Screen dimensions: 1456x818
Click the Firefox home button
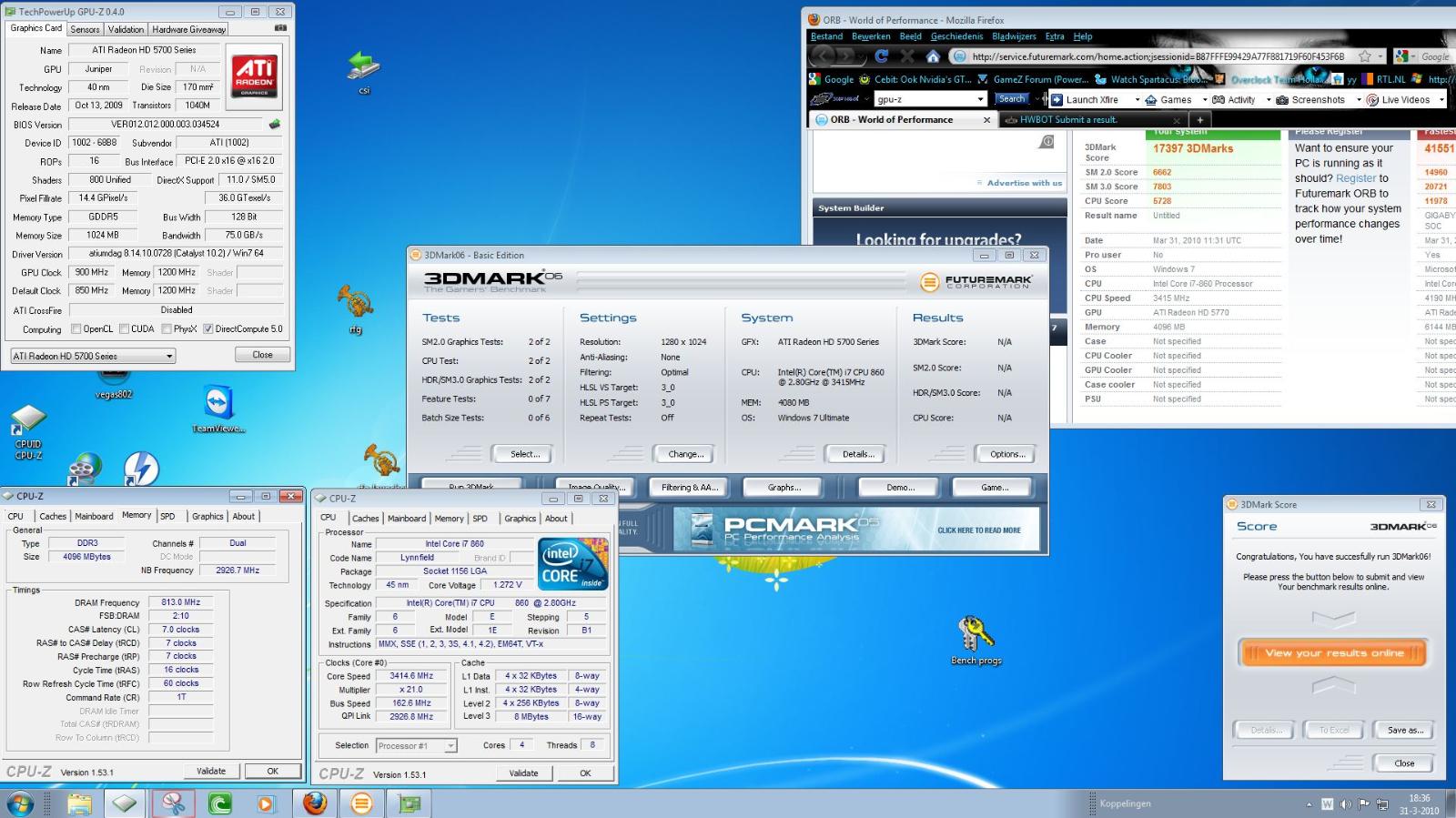pos(933,56)
